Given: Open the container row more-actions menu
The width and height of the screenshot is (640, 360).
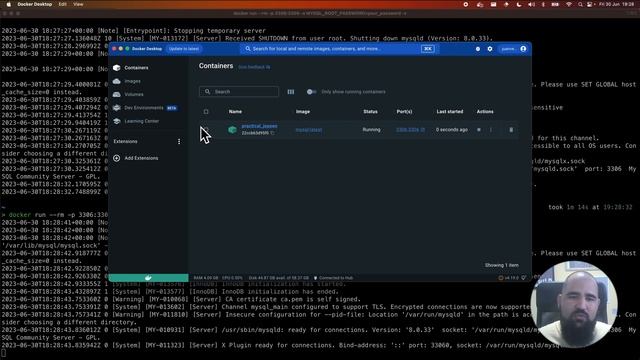Looking at the screenshot, I should pos(491,130).
